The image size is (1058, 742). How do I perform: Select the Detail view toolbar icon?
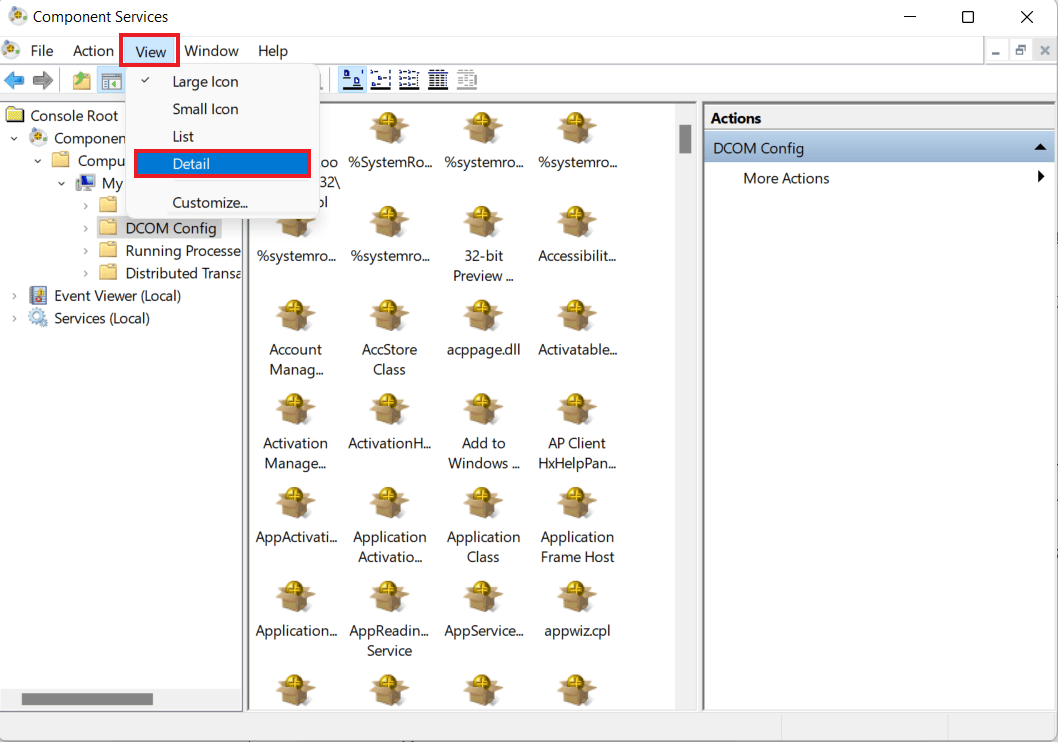coord(438,80)
